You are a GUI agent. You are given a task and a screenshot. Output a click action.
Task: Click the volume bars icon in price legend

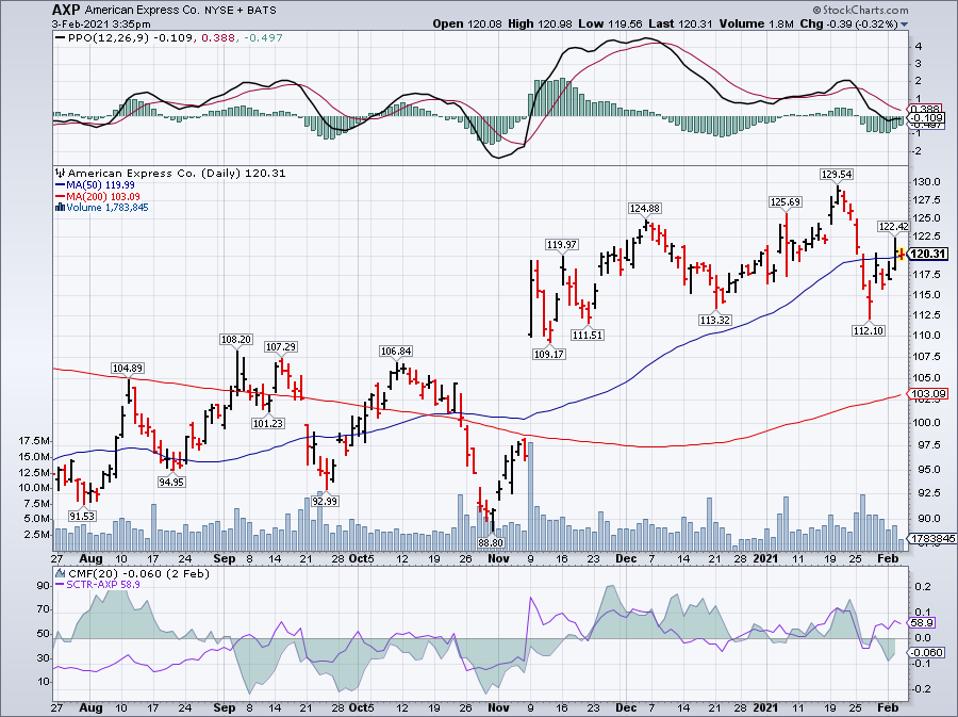(60, 208)
